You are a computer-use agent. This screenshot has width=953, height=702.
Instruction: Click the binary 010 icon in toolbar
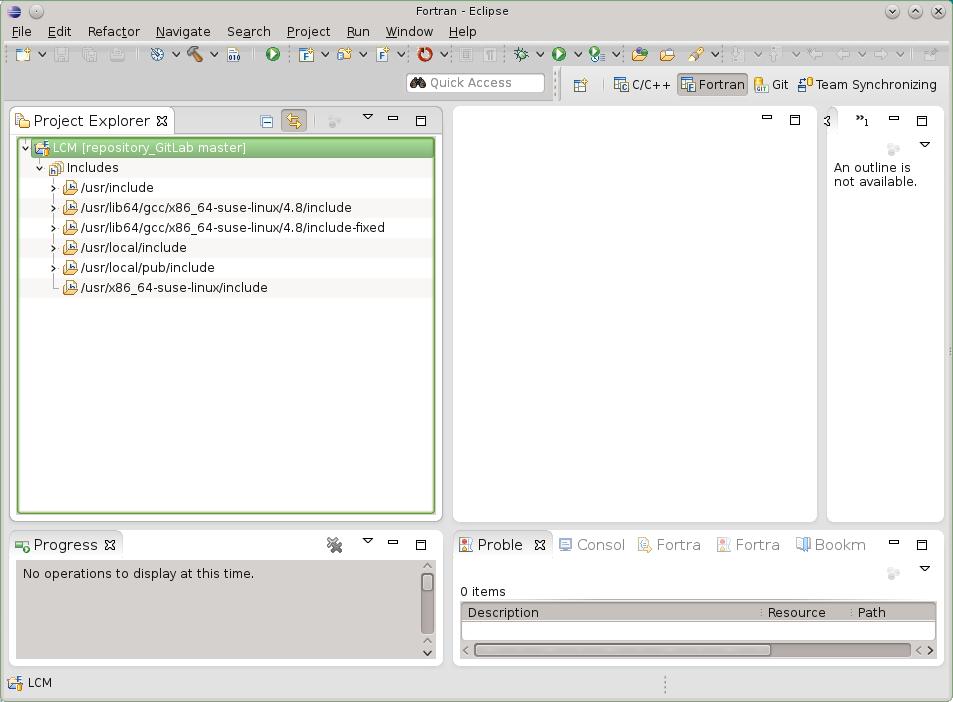234,55
